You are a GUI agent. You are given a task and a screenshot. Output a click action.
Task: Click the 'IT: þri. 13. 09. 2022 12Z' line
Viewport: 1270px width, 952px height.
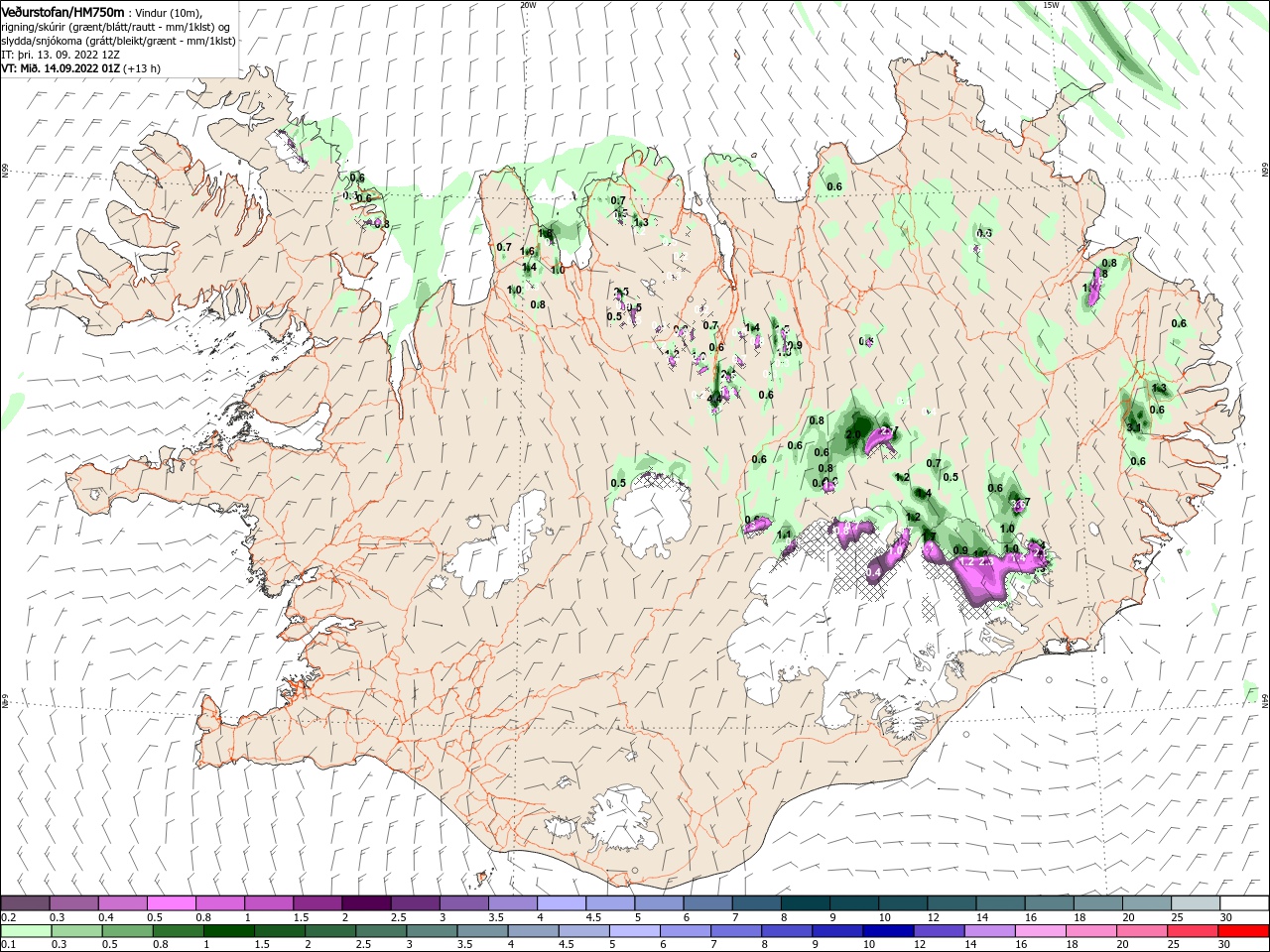coord(62,55)
